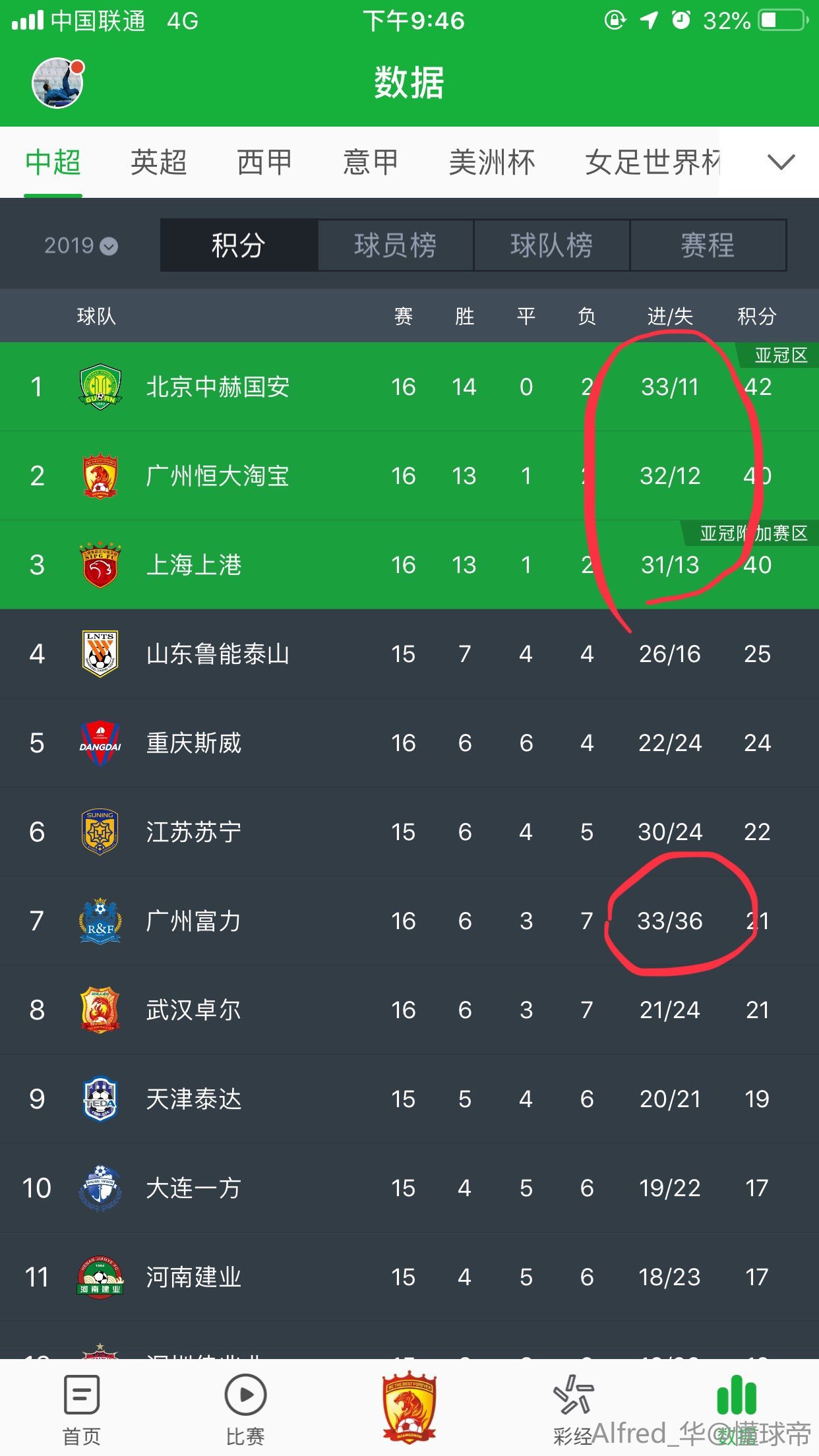Open the 比赛 matches play icon
The width and height of the screenshot is (819, 1456).
[x=245, y=1395]
